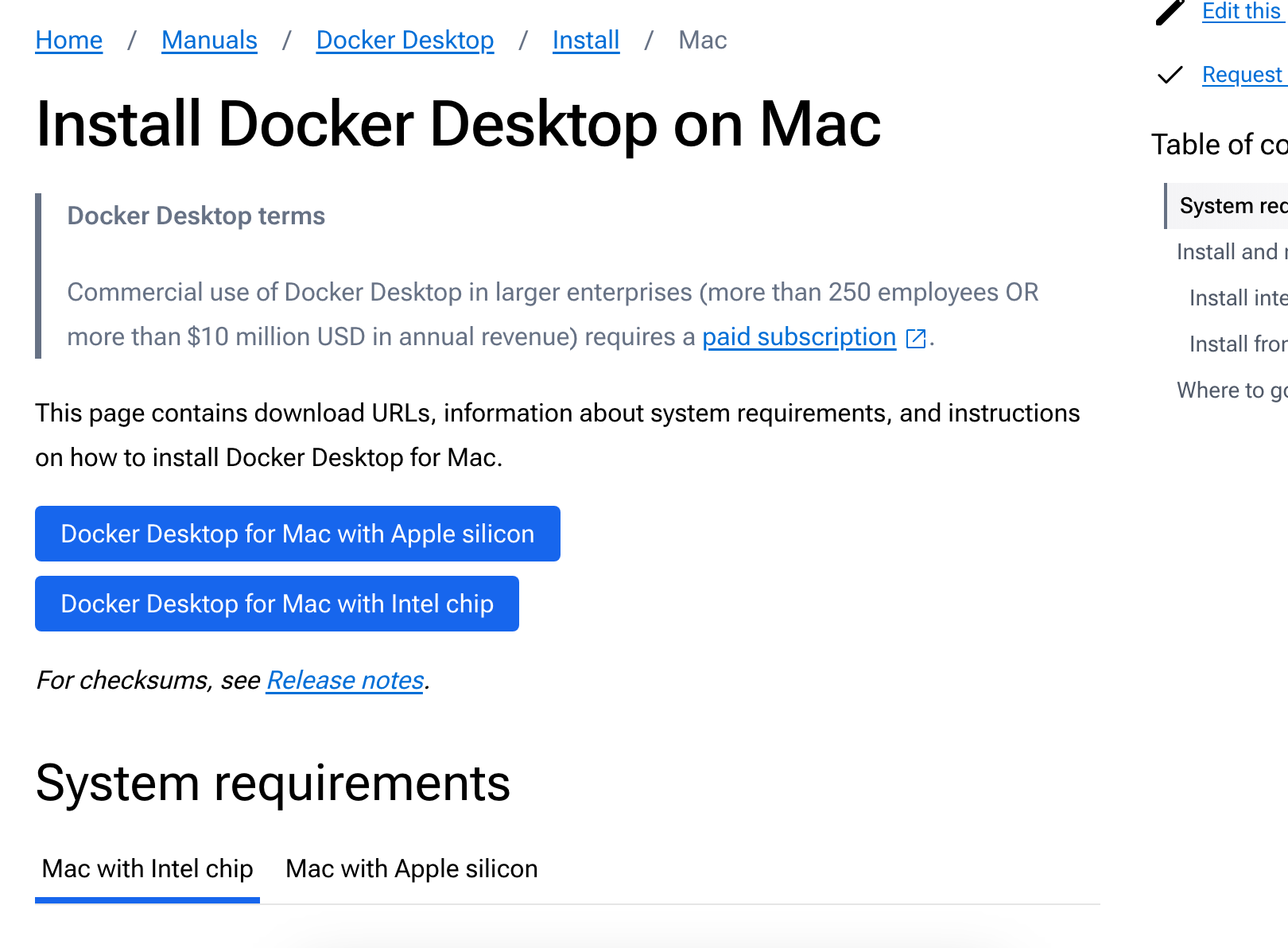The image size is (1288, 948).
Task: Click the Edit this page link
Action: coord(1244,12)
